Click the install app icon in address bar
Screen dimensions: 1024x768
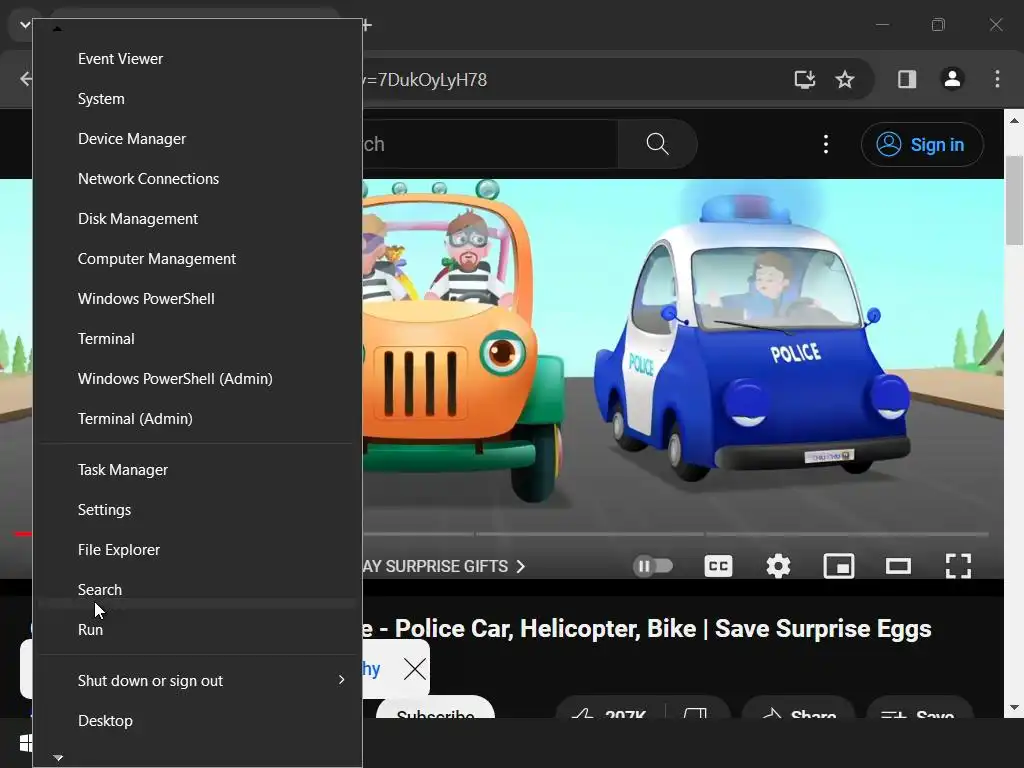coord(805,79)
